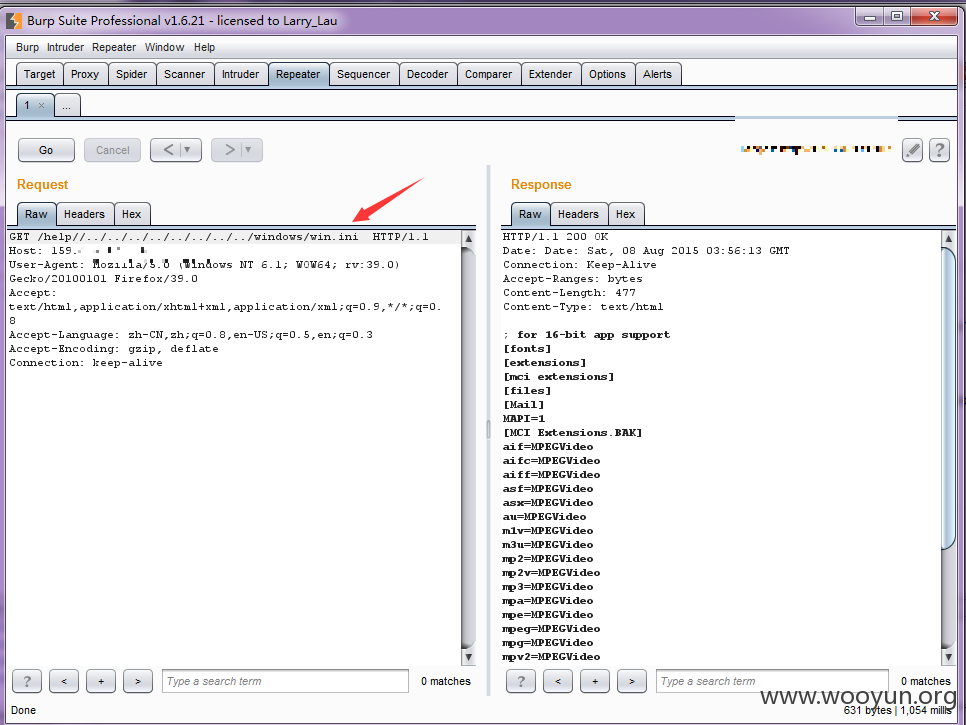Go back to previous request in history
This screenshot has height=725, width=966.
(x=176, y=150)
